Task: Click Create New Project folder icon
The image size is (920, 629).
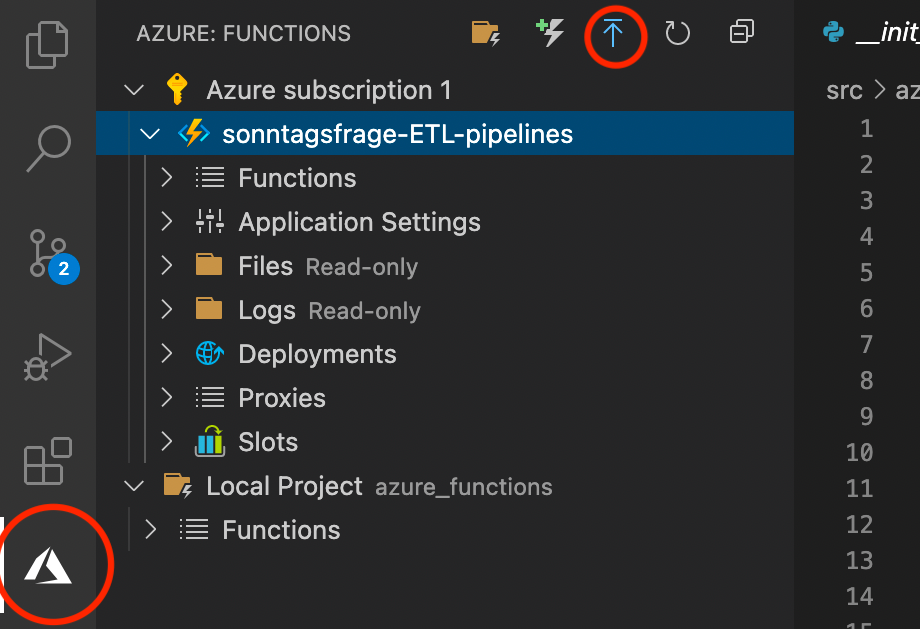Action: (x=486, y=34)
